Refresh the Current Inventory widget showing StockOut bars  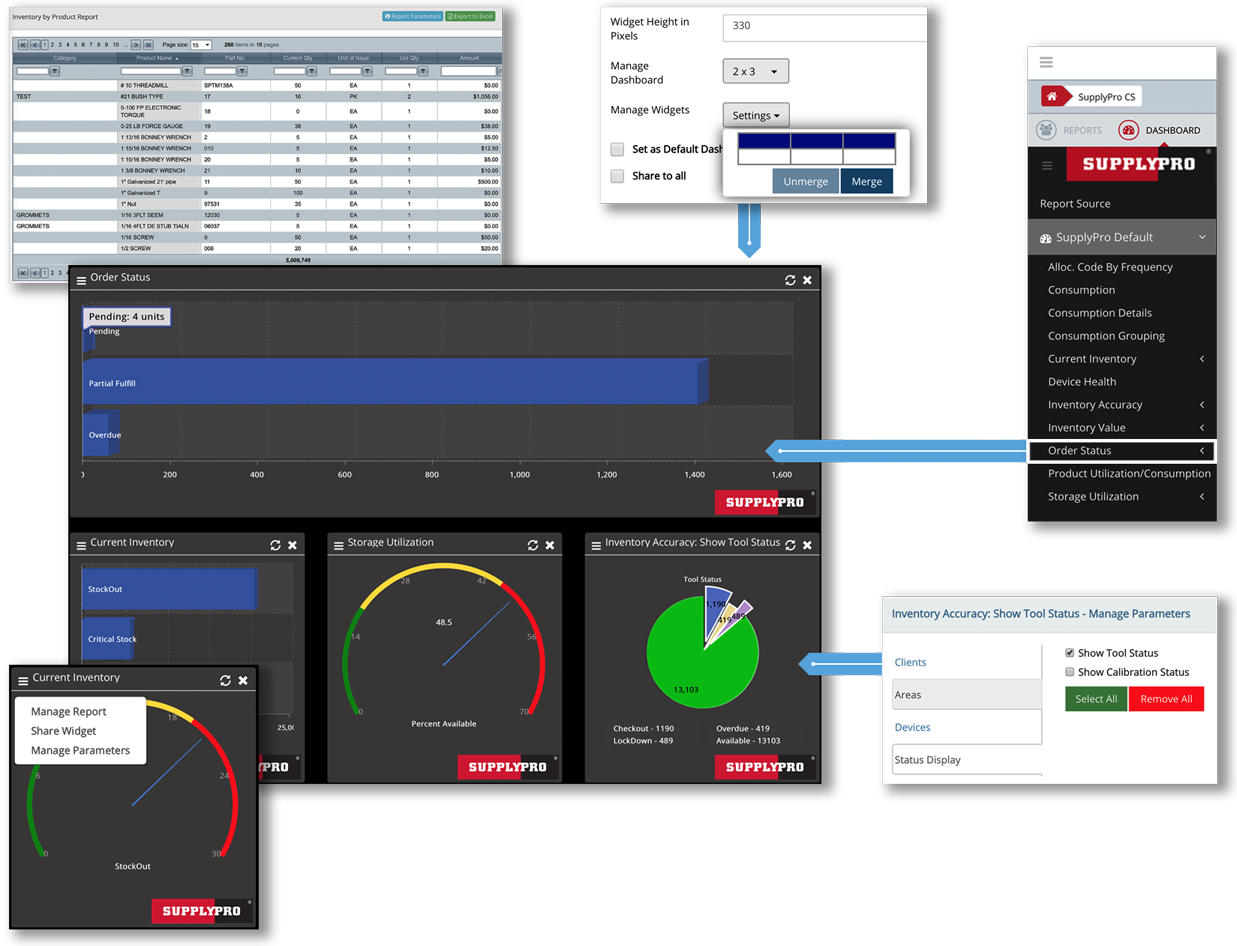tap(275, 545)
